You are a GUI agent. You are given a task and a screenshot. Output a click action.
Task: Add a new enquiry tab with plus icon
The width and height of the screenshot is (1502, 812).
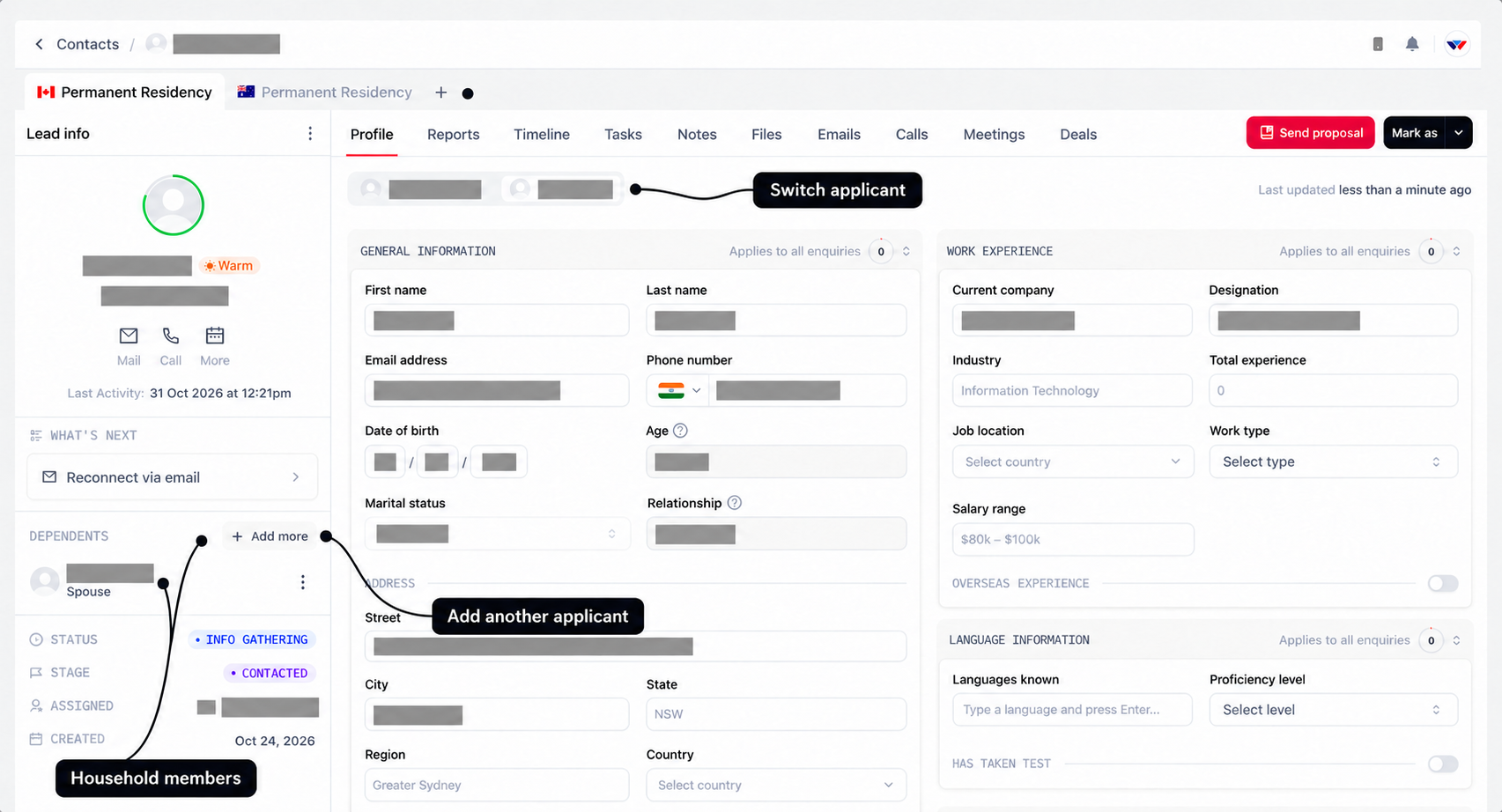[440, 92]
